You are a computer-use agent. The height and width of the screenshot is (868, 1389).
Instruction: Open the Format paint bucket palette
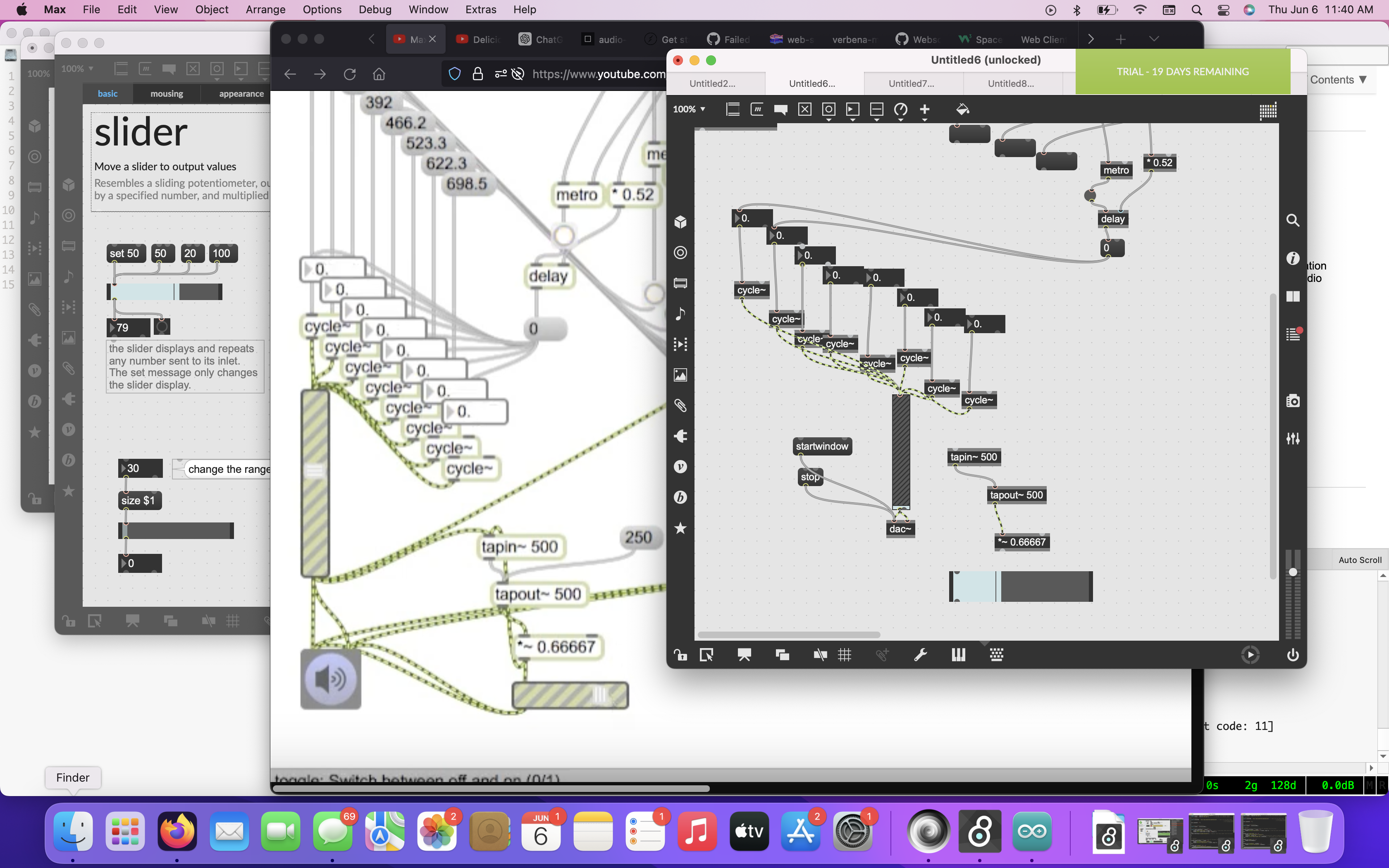pos(962,109)
